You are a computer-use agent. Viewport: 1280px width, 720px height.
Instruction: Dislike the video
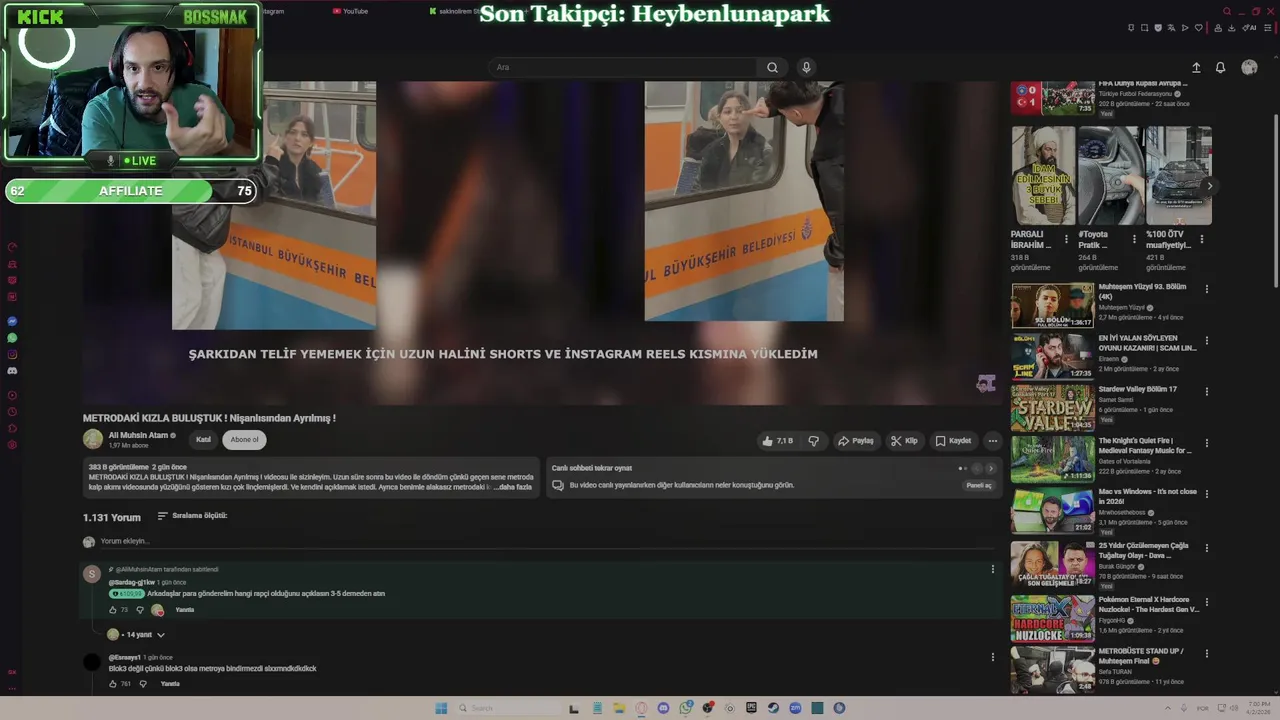[813, 441]
